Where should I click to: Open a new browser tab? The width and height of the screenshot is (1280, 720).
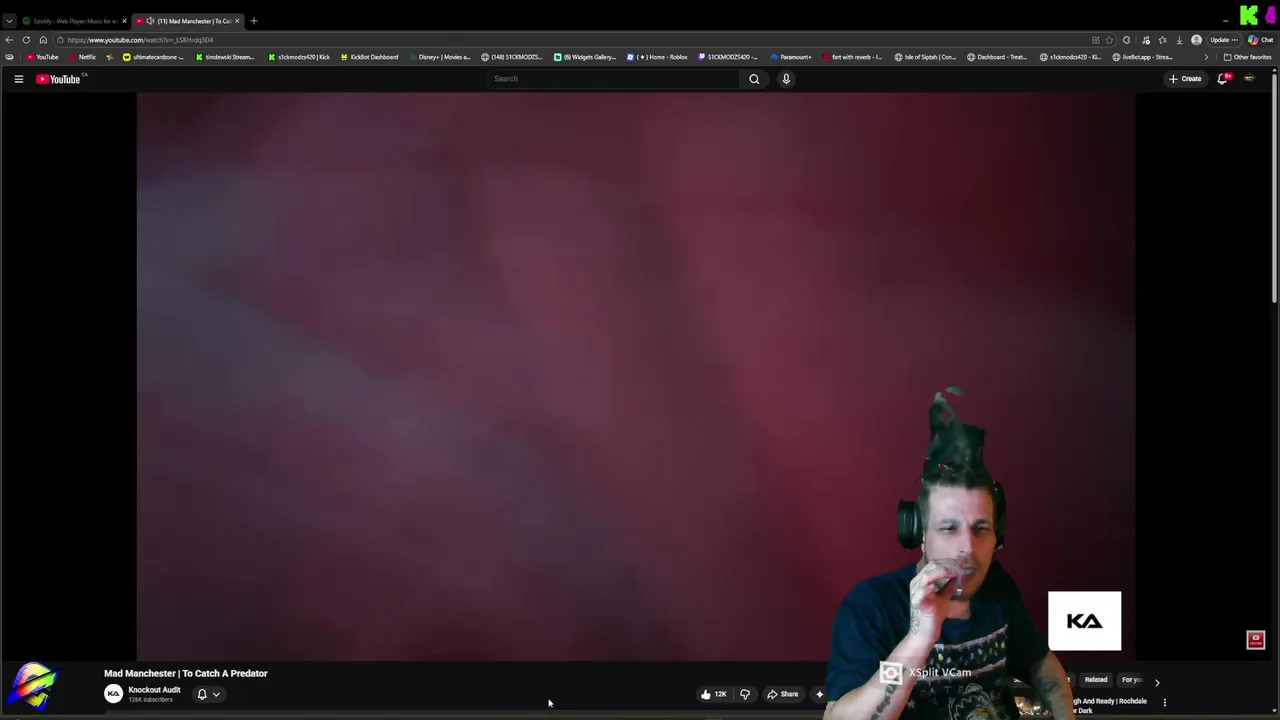pyautogui.click(x=254, y=21)
